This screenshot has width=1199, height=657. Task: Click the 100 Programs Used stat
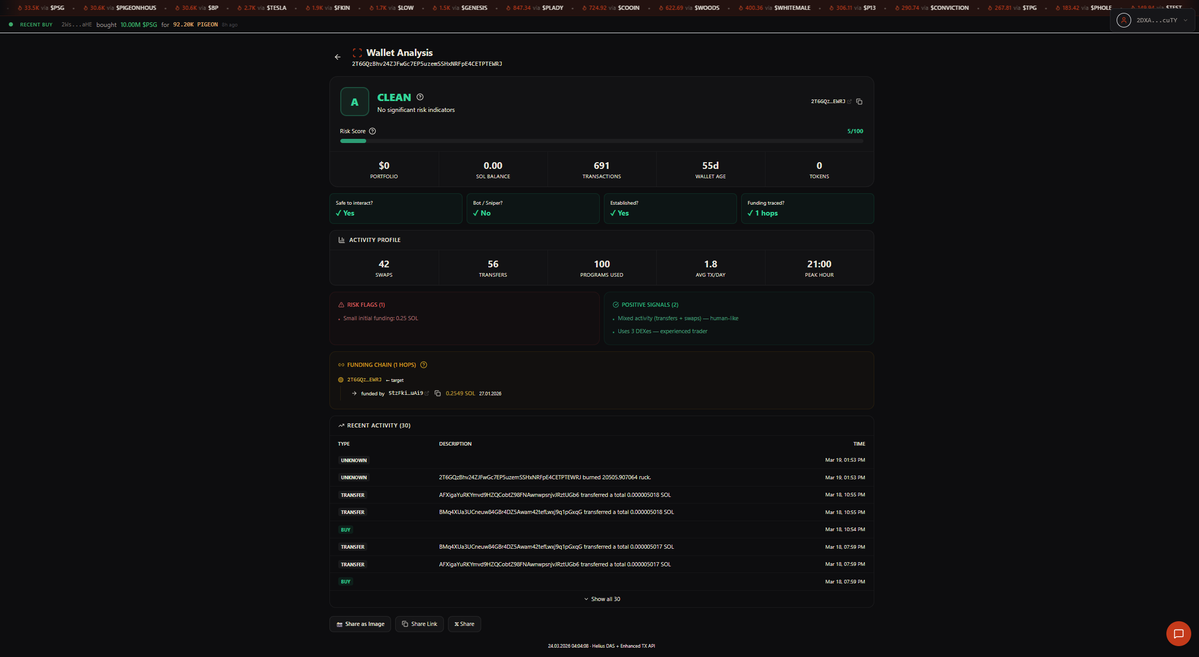602,268
